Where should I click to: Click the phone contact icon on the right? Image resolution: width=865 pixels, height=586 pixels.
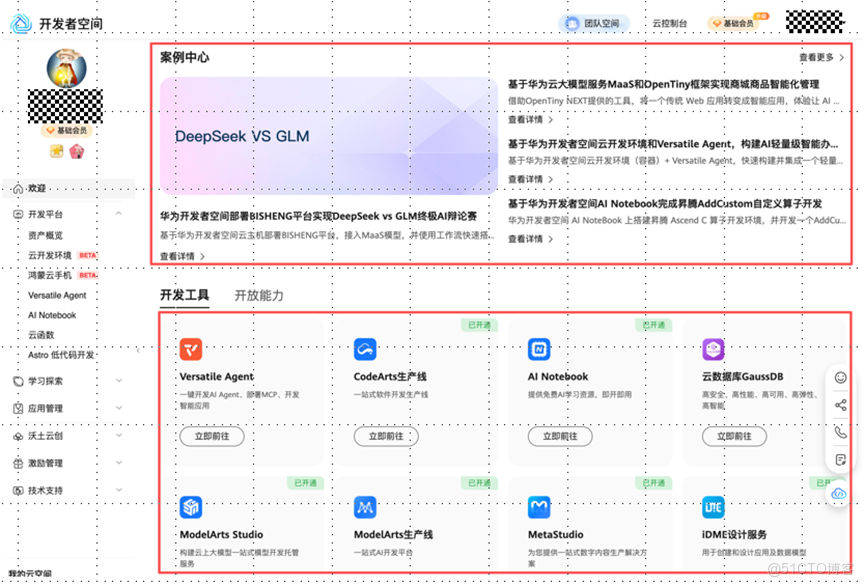(840, 432)
